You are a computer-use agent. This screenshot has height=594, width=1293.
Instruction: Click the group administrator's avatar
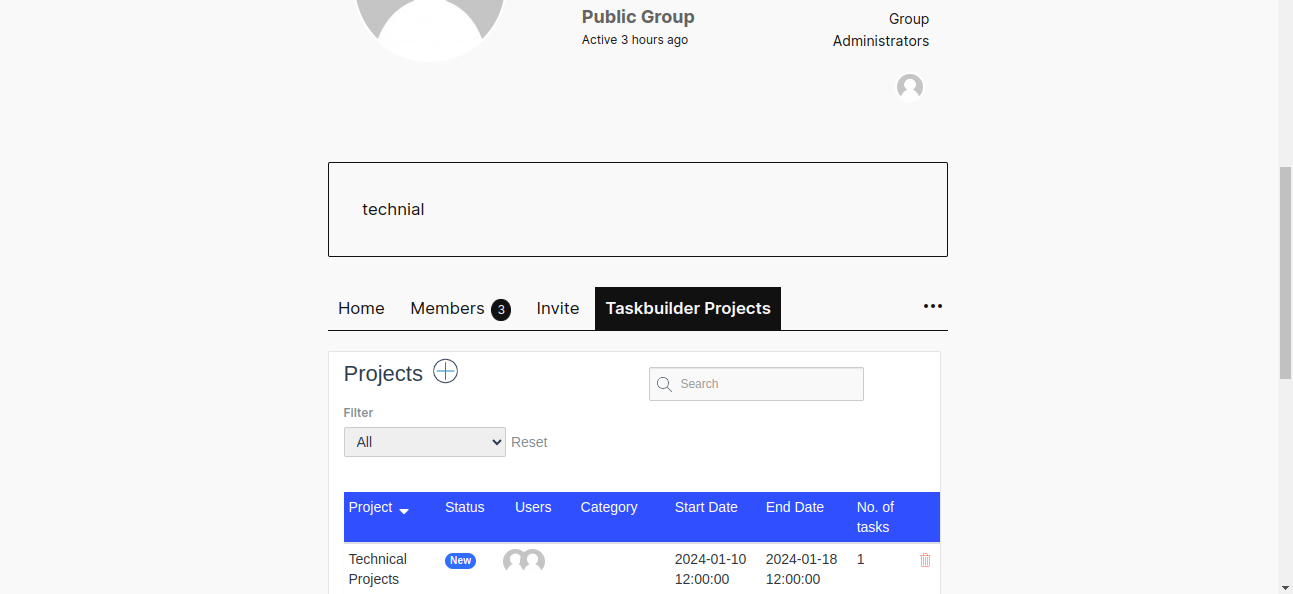tap(909, 87)
